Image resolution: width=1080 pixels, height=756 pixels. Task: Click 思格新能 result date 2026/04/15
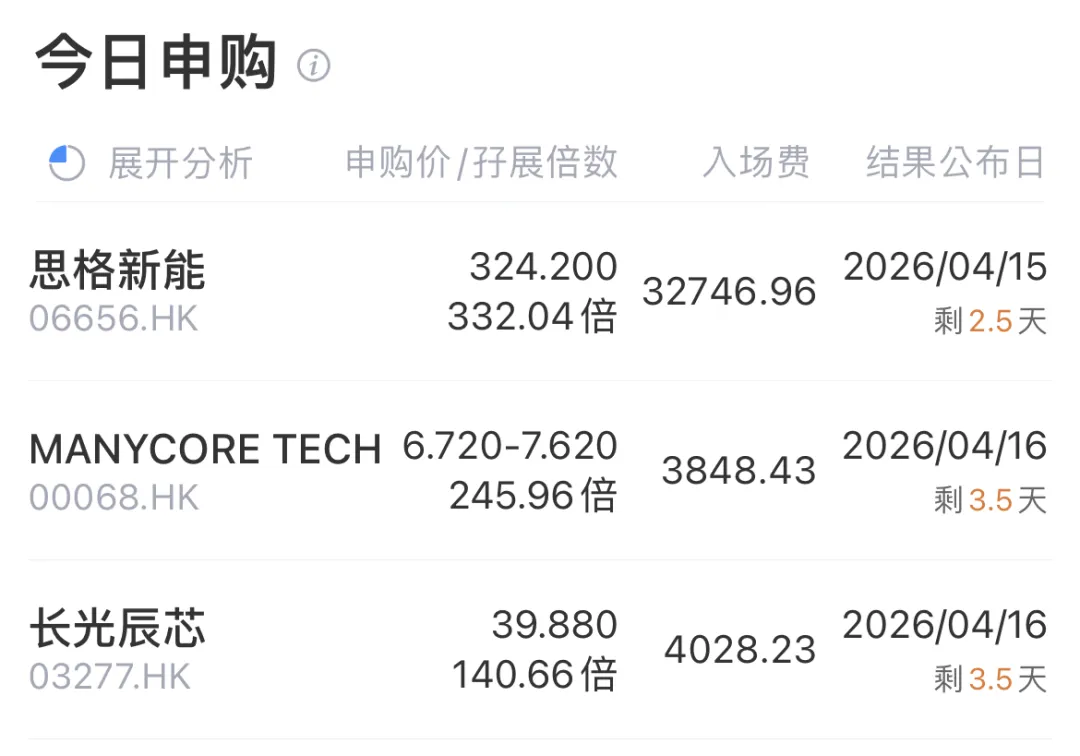click(x=944, y=267)
